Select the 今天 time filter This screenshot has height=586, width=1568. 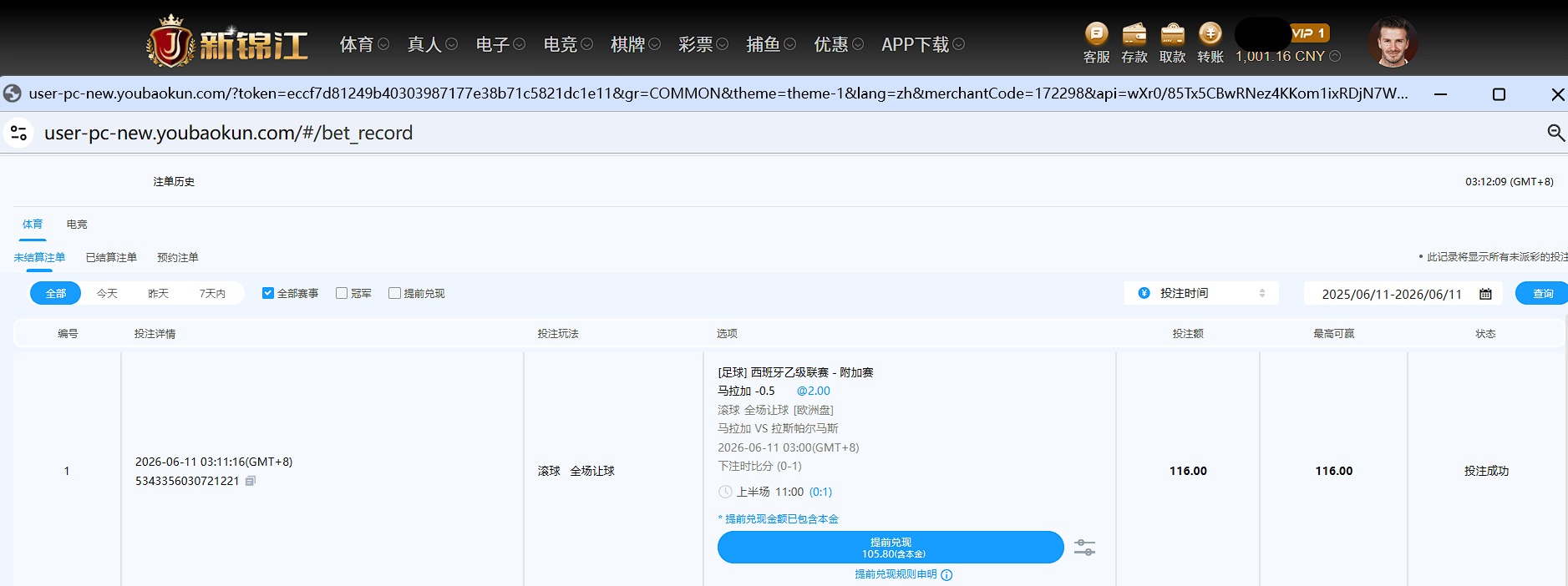click(x=107, y=293)
